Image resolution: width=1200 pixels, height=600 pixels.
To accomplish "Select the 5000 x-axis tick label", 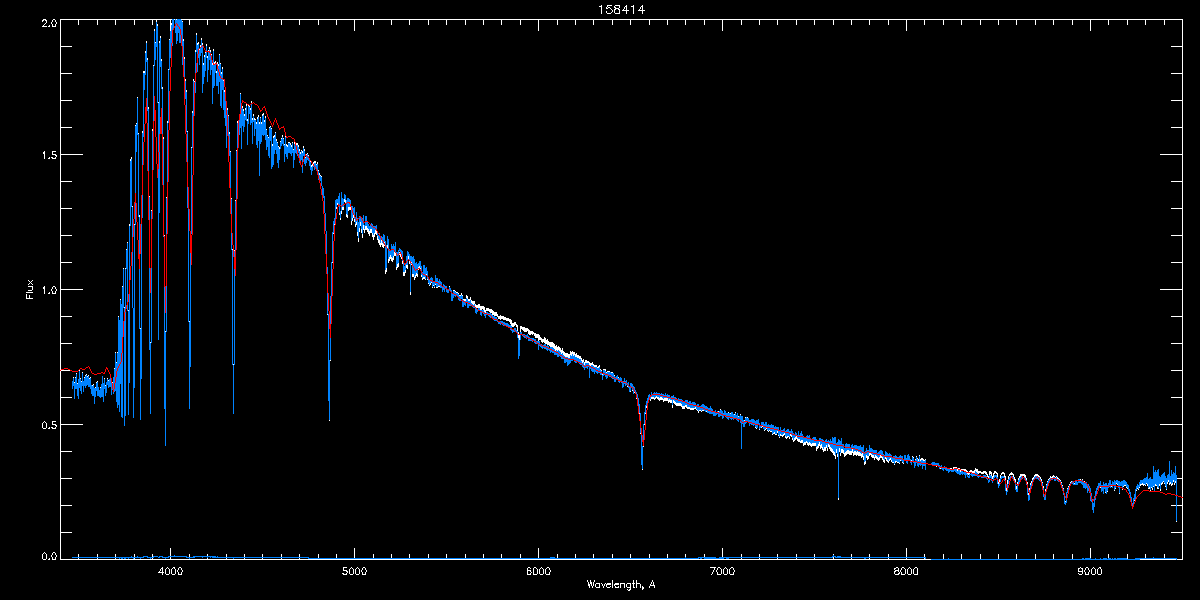I will 355,571.
